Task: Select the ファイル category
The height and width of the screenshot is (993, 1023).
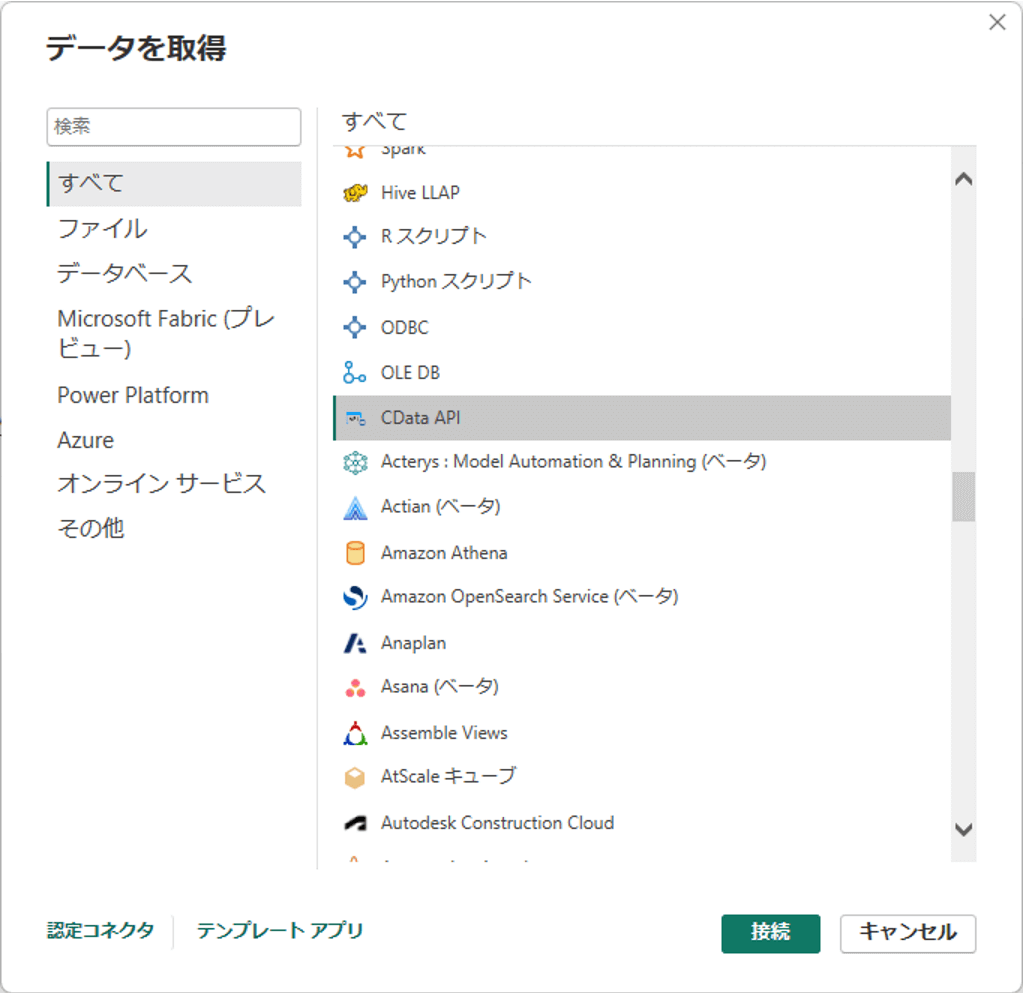Action: click(102, 229)
